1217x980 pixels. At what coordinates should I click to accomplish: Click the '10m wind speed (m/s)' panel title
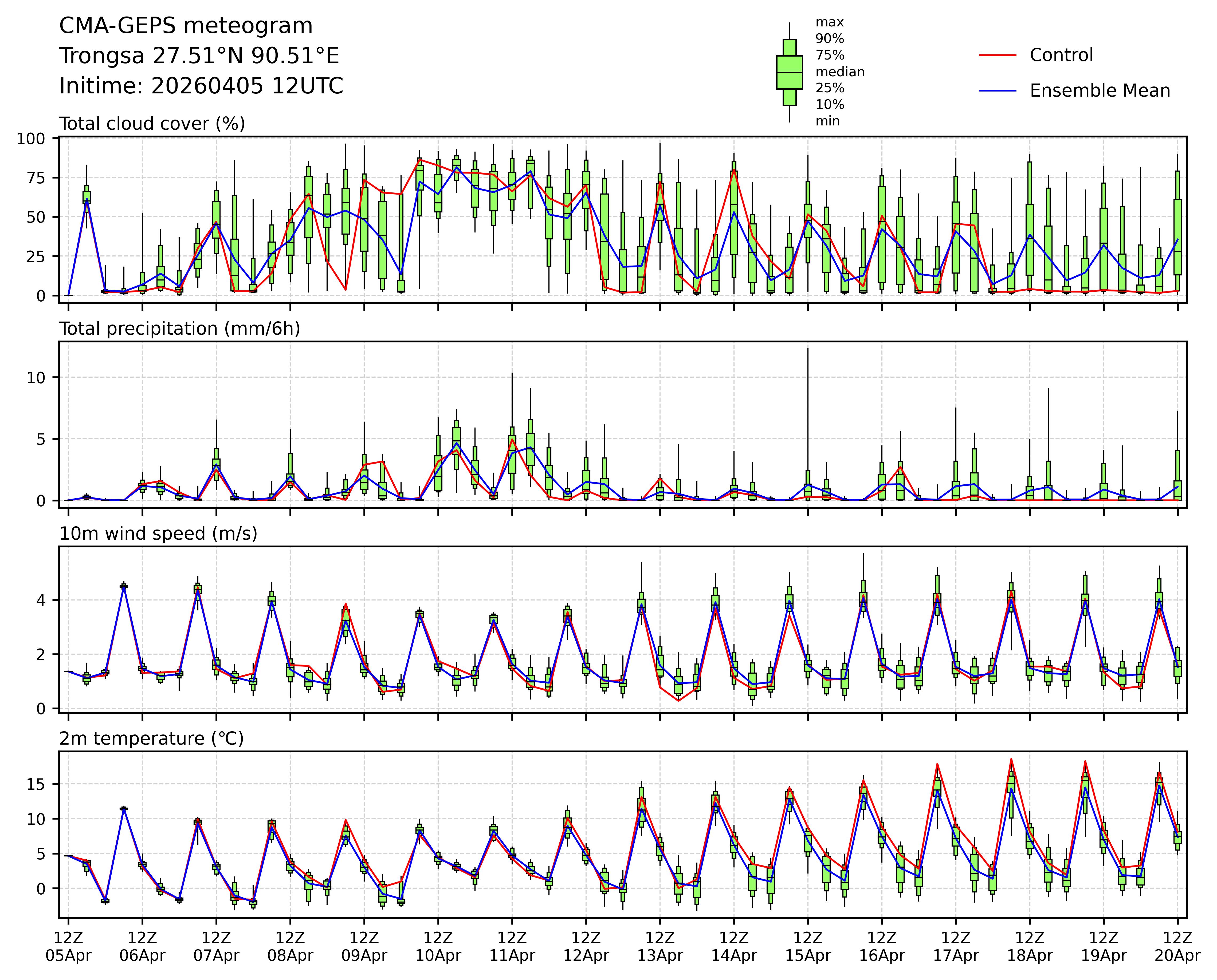coord(158,534)
